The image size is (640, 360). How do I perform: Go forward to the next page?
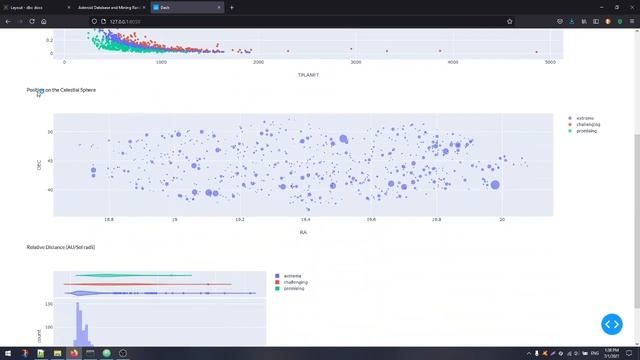click(x=20, y=21)
